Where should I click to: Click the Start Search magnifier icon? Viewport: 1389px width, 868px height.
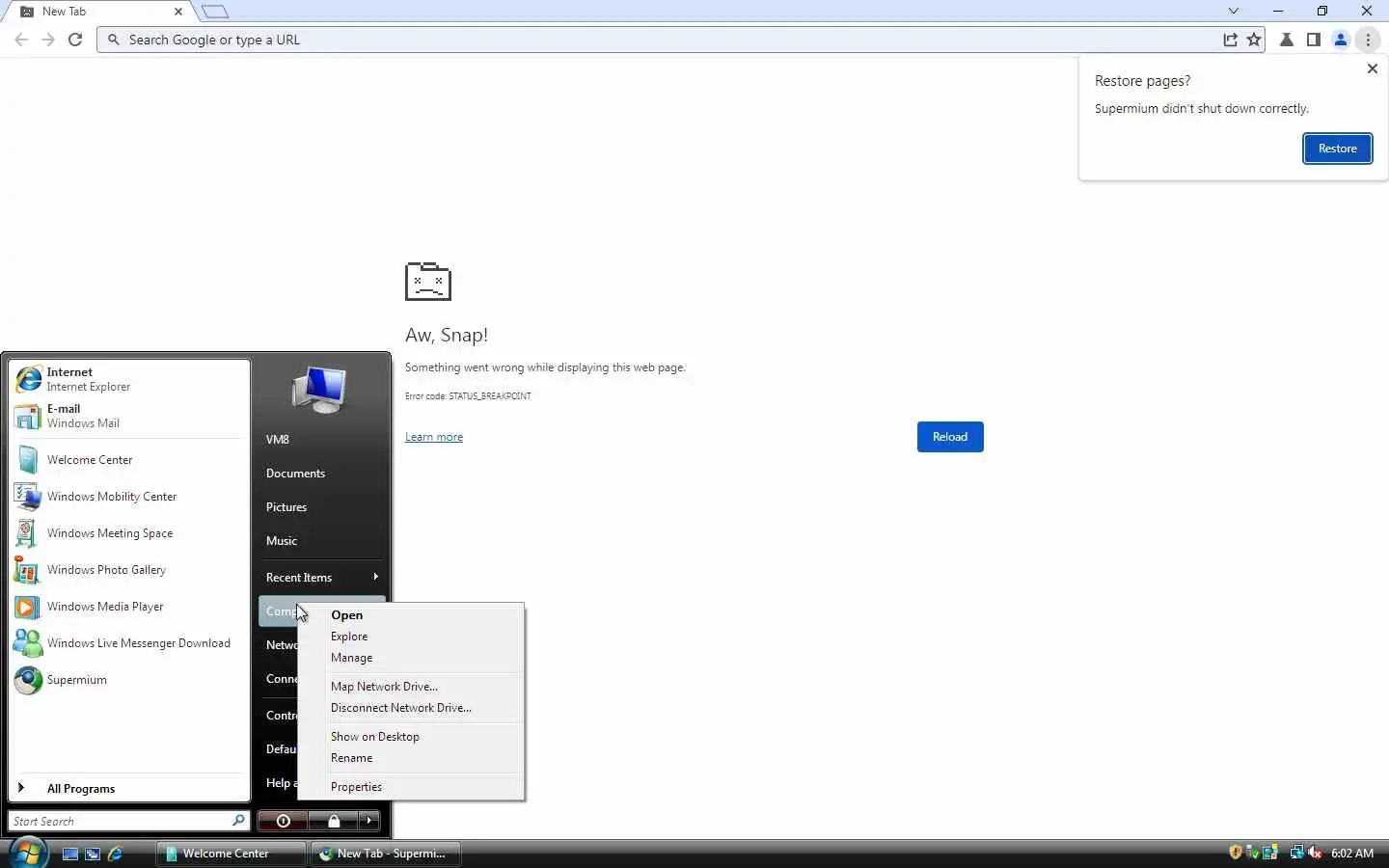coord(238,821)
